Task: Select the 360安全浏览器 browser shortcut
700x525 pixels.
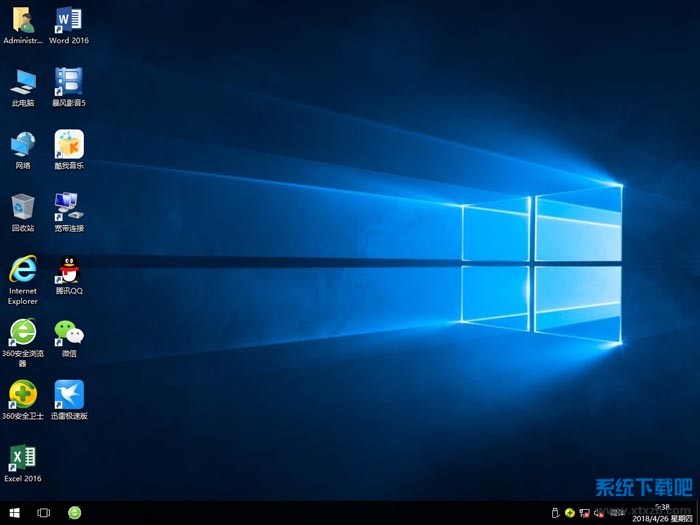Action: 22,332
